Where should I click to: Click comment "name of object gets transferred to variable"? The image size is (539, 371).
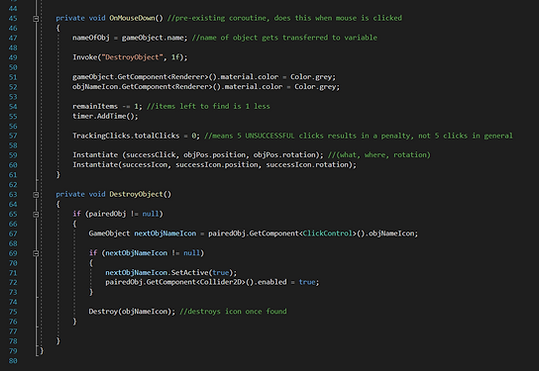tap(284, 37)
